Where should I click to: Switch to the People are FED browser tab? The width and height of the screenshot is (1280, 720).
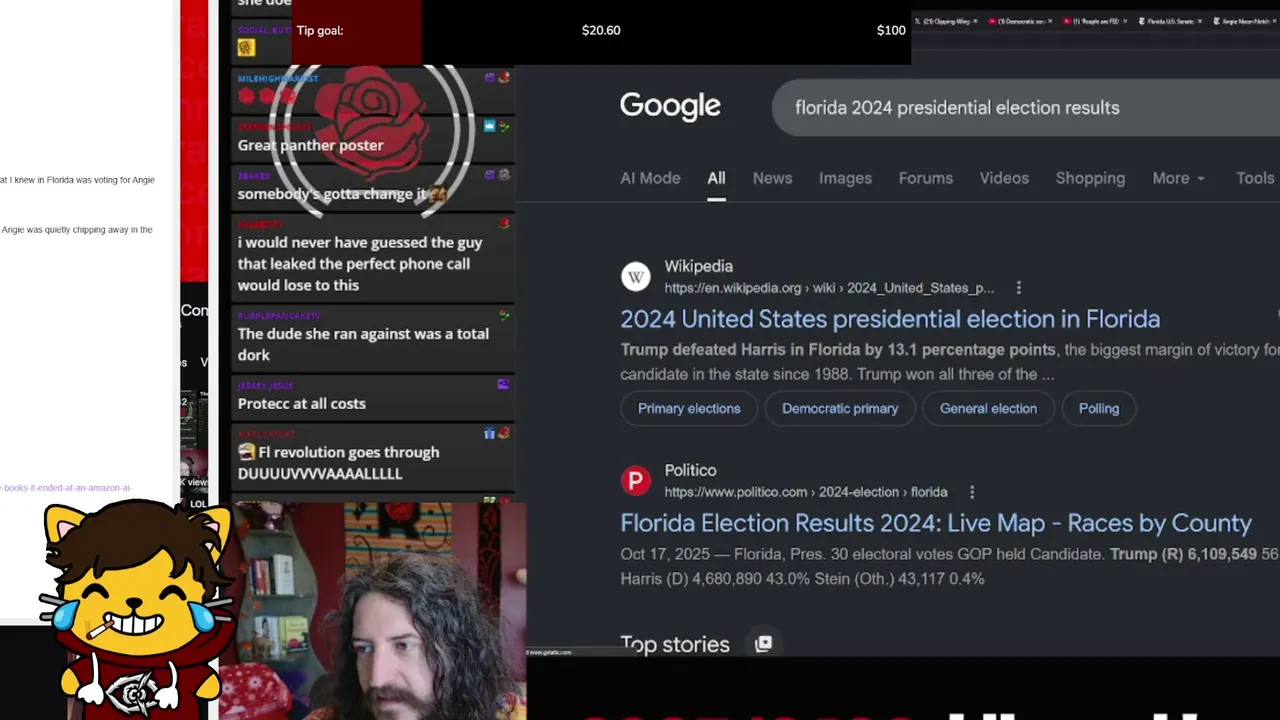coord(1095,21)
